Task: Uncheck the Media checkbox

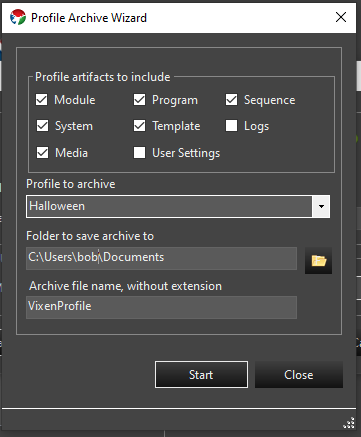Action: click(x=42, y=152)
